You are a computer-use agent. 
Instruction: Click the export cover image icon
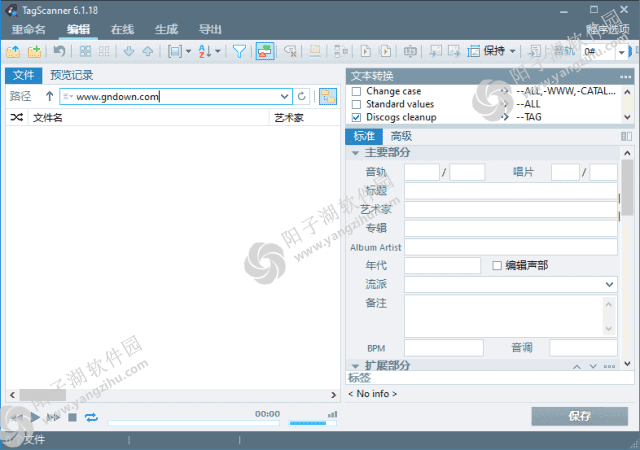pyautogui.click(x=454, y=51)
